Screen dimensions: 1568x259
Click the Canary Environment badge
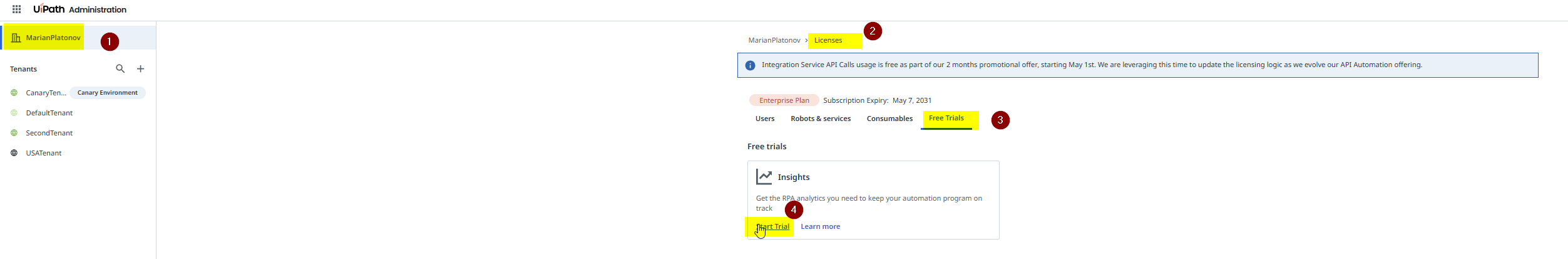(x=108, y=93)
